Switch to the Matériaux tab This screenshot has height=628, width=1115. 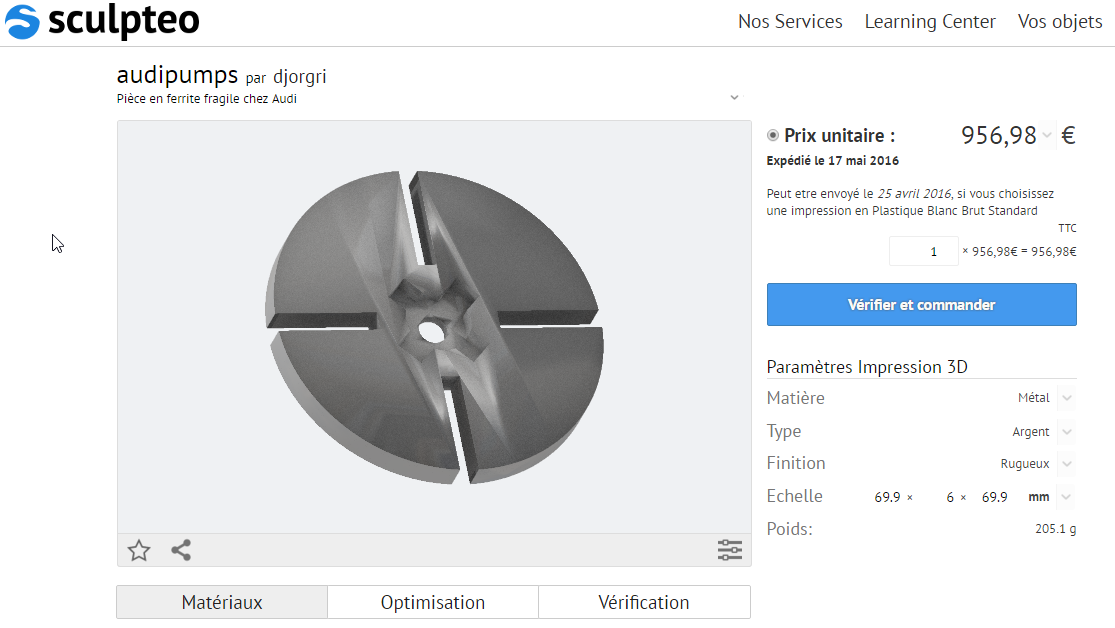click(x=222, y=602)
